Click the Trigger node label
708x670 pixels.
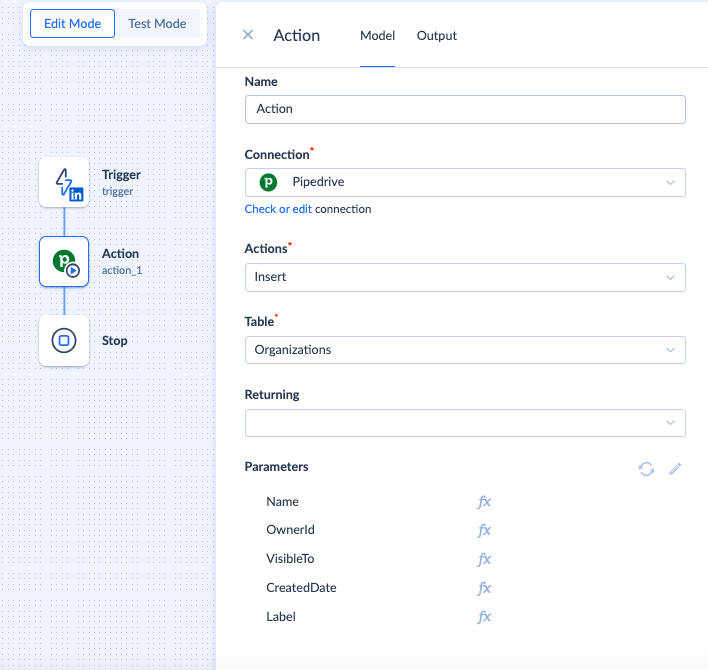coord(121,175)
